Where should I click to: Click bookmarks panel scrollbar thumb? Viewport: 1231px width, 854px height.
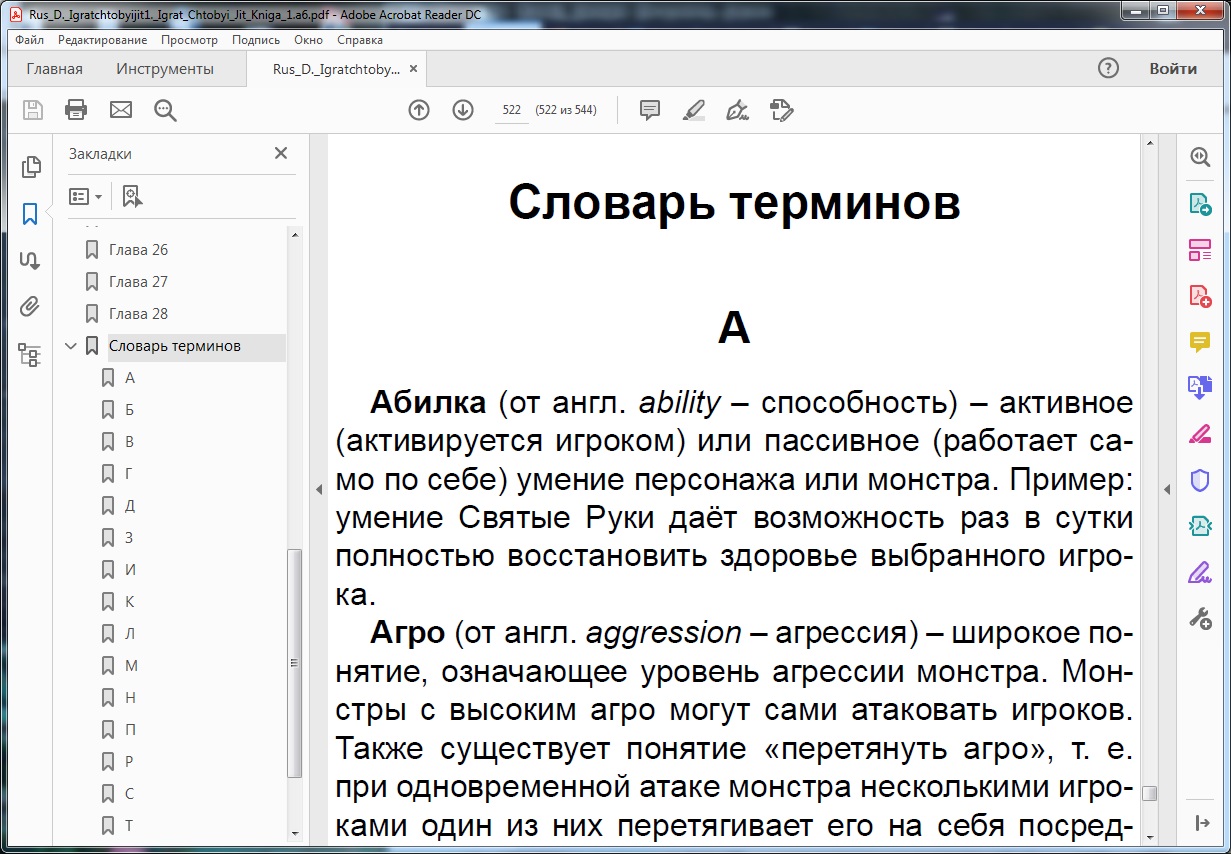(294, 663)
